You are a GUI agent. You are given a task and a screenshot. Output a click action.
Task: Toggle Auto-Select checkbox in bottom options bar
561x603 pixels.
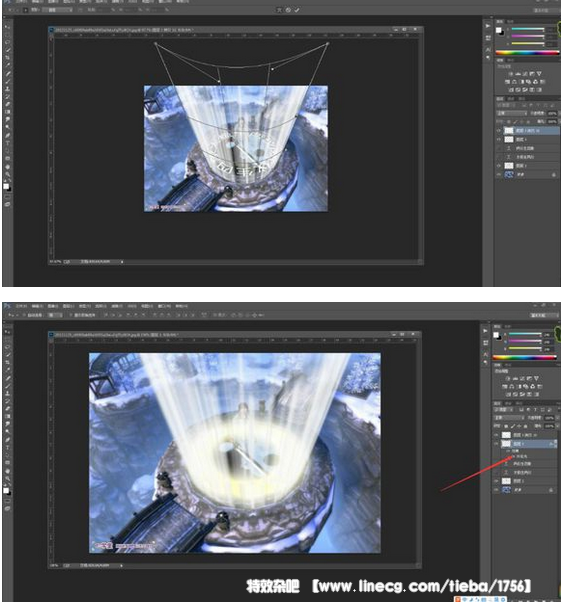pos(24,315)
